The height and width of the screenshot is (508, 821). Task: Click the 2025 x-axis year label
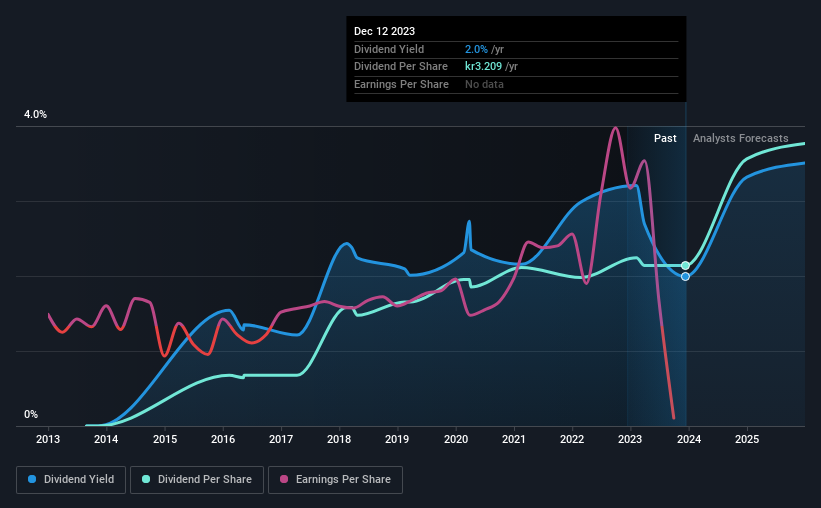747,439
